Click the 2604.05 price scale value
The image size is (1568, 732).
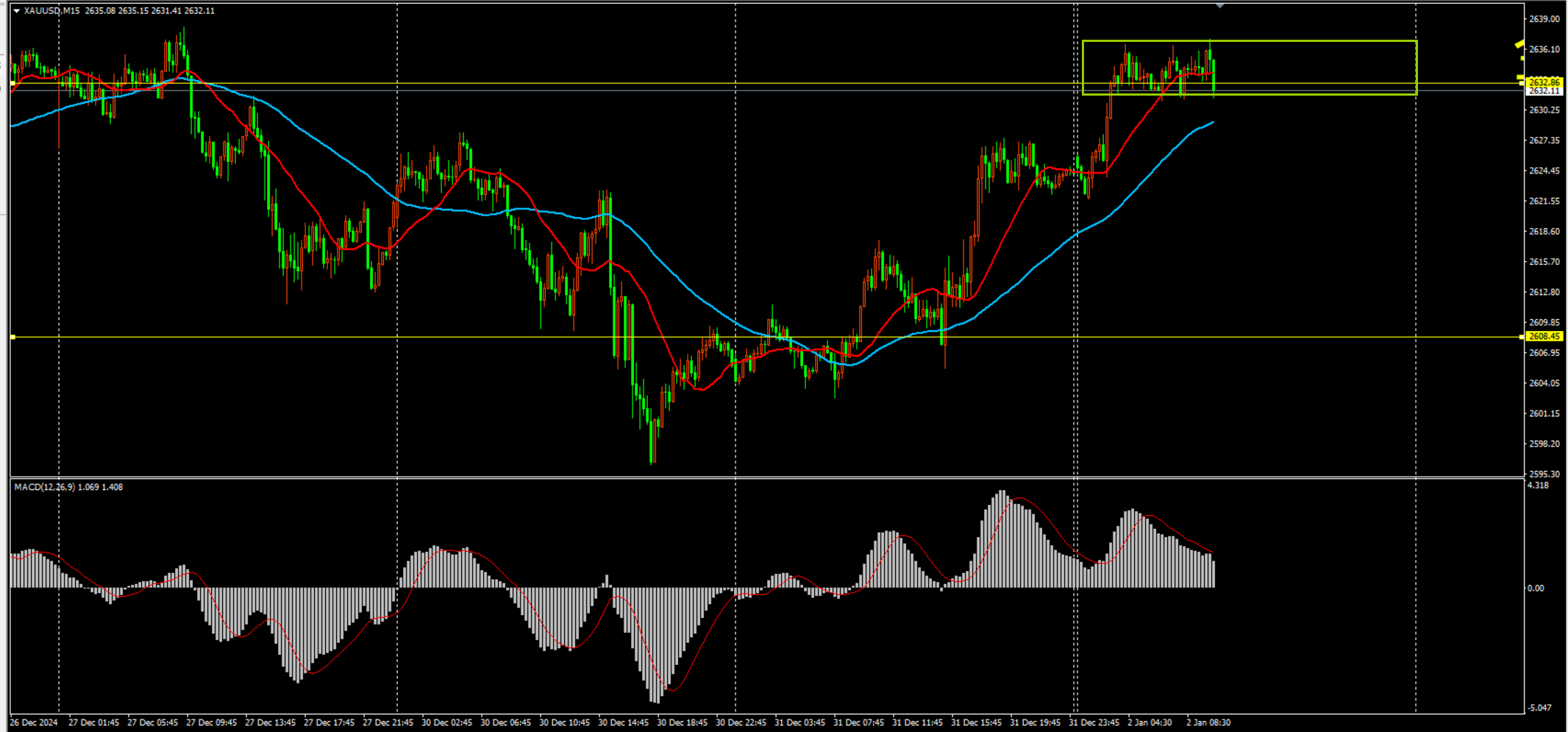(x=1544, y=383)
